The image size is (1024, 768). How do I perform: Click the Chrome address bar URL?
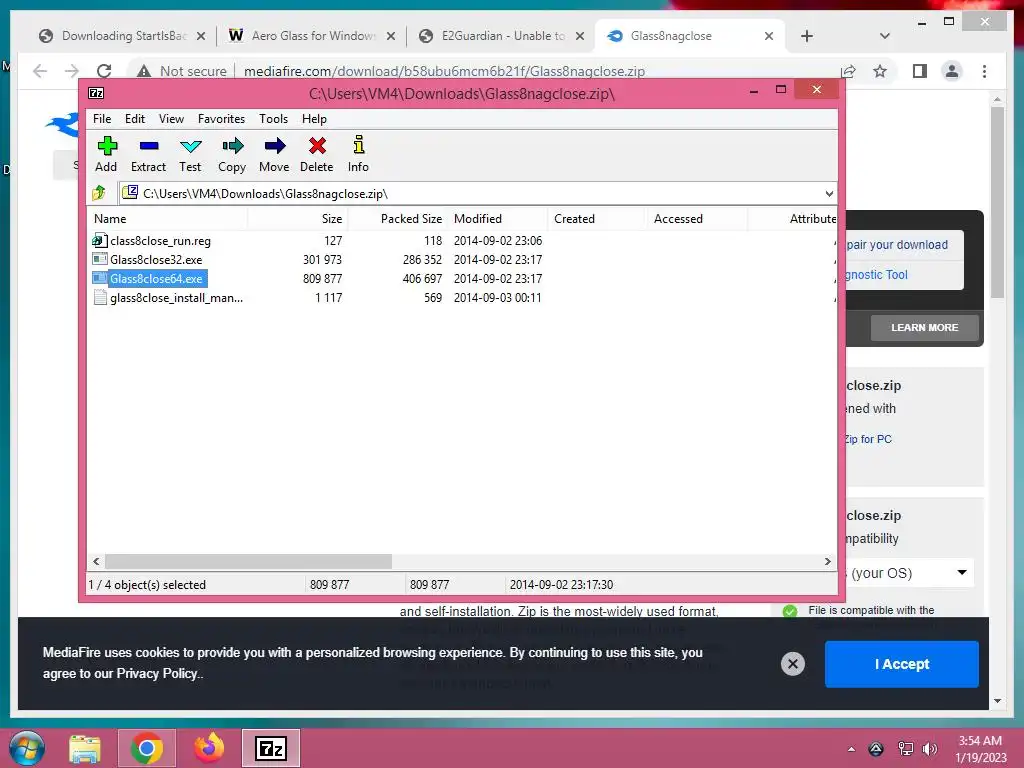pos(444,71)
